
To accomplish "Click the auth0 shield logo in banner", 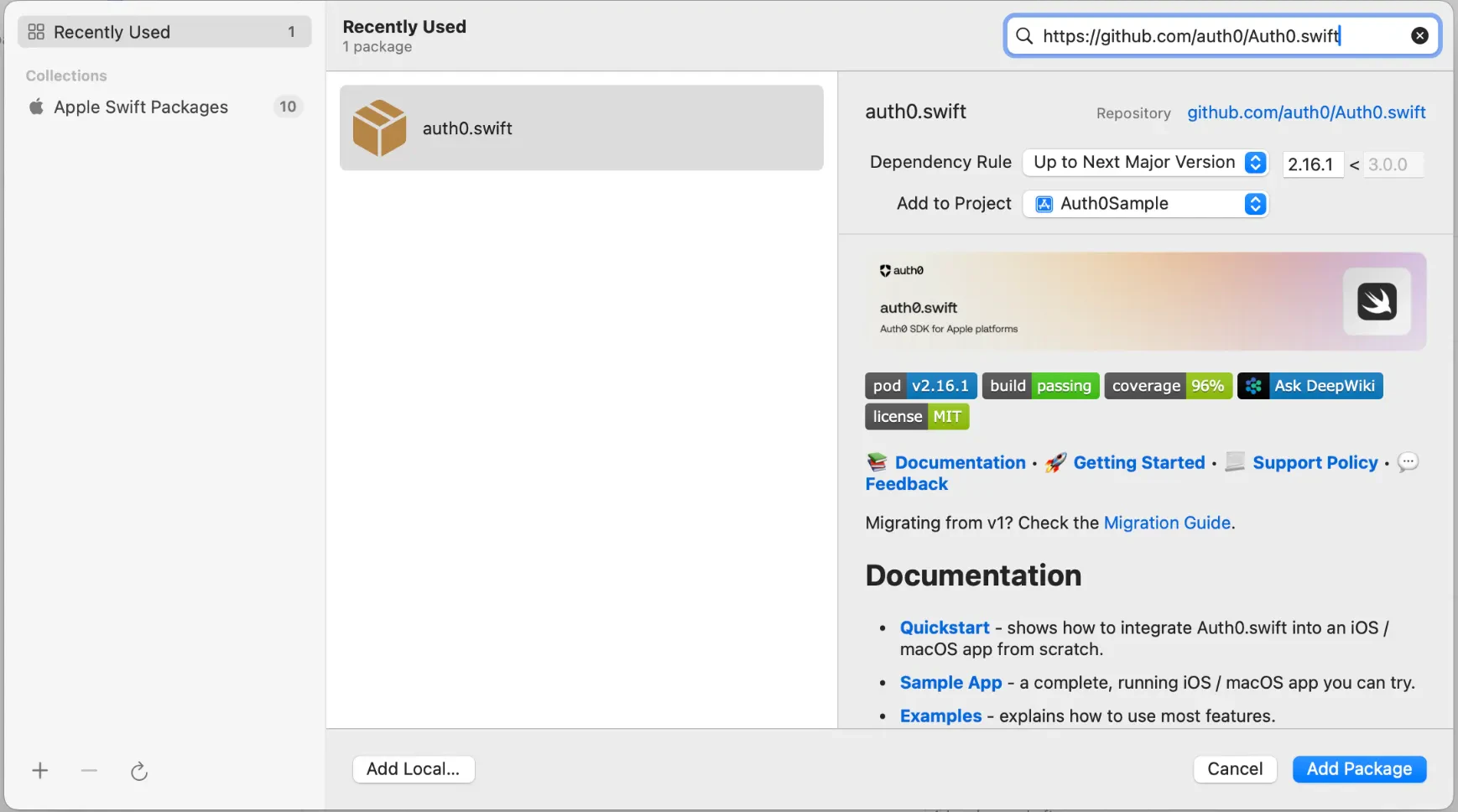I will pos(885,270).
